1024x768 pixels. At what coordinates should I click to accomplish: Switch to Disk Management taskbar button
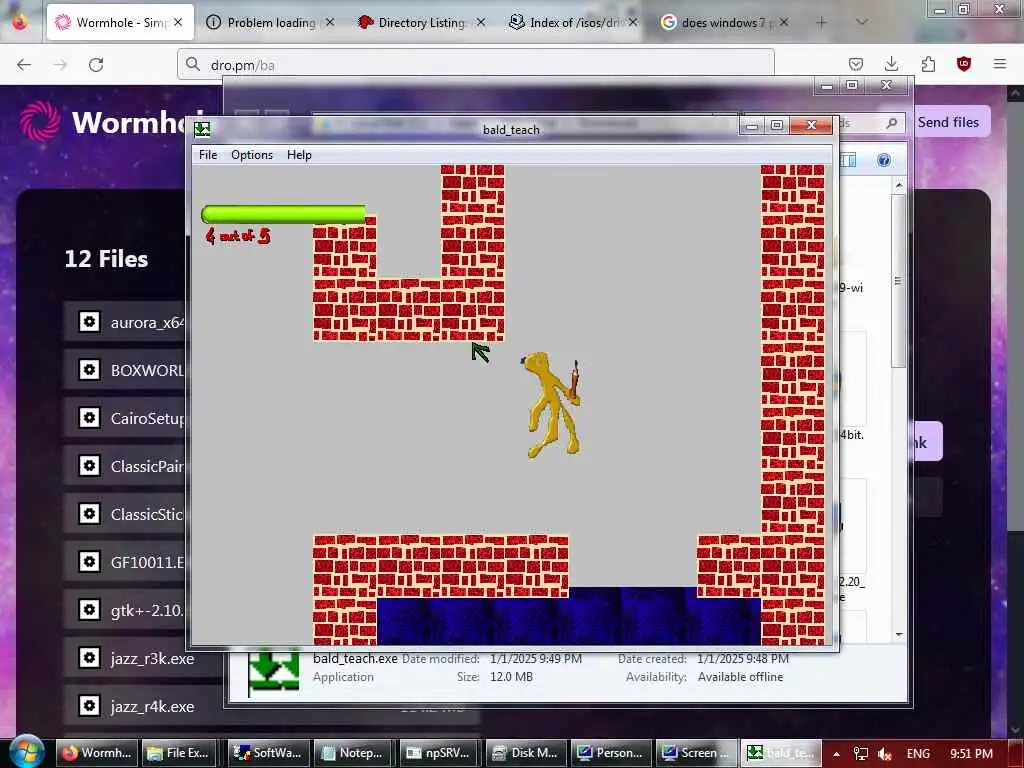point(525,753)
